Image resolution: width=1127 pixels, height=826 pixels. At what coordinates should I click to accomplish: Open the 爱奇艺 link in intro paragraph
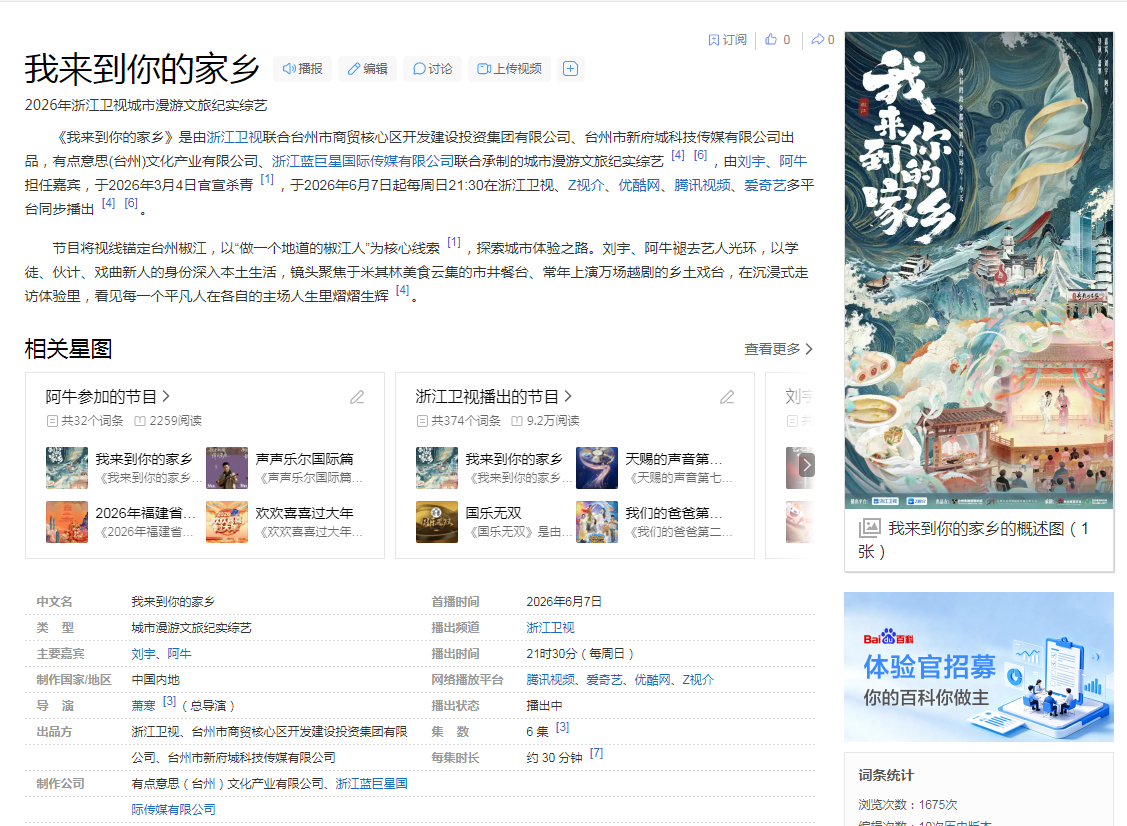tap(765, 185)
